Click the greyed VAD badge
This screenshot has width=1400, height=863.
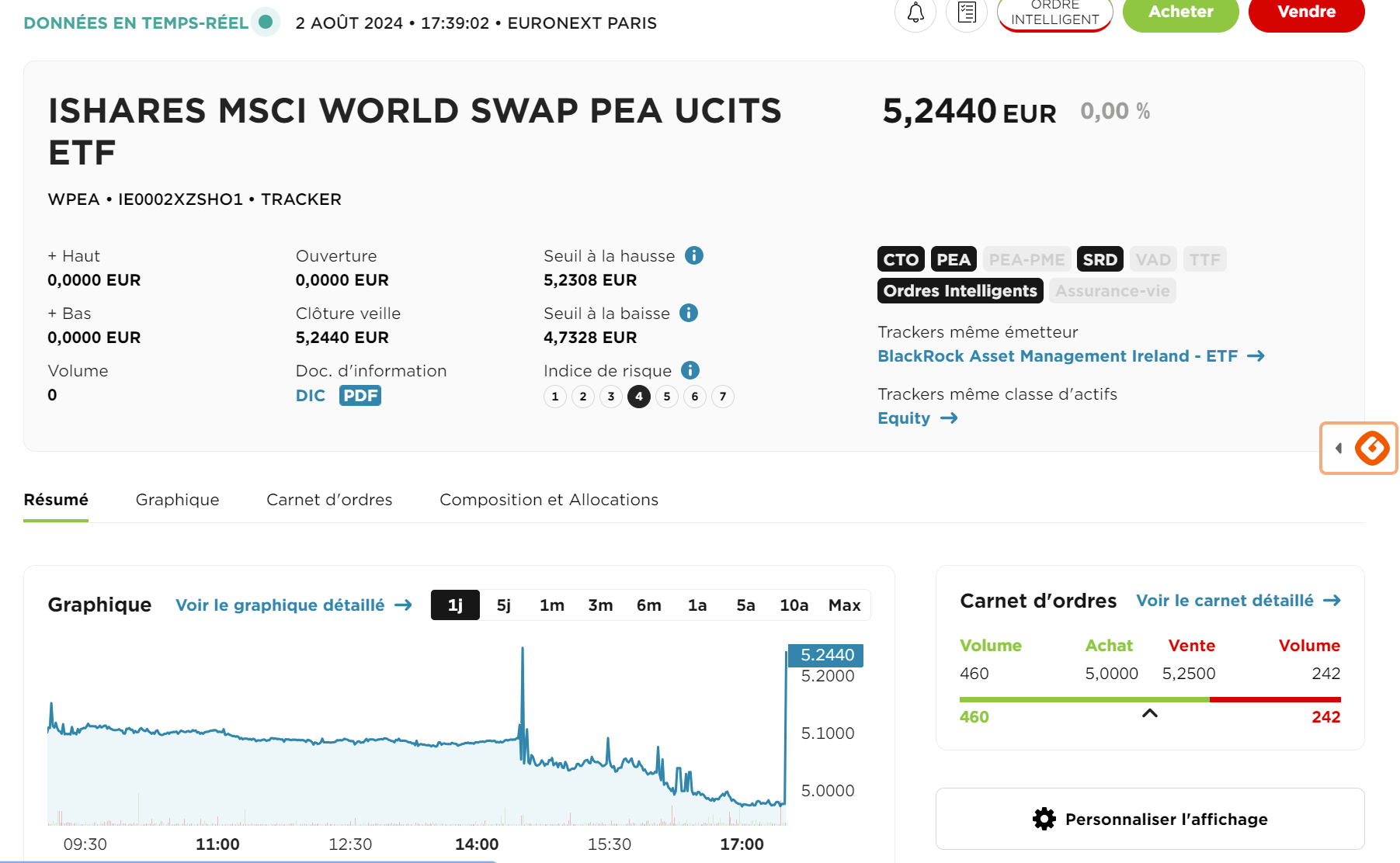coord(1153,259)
